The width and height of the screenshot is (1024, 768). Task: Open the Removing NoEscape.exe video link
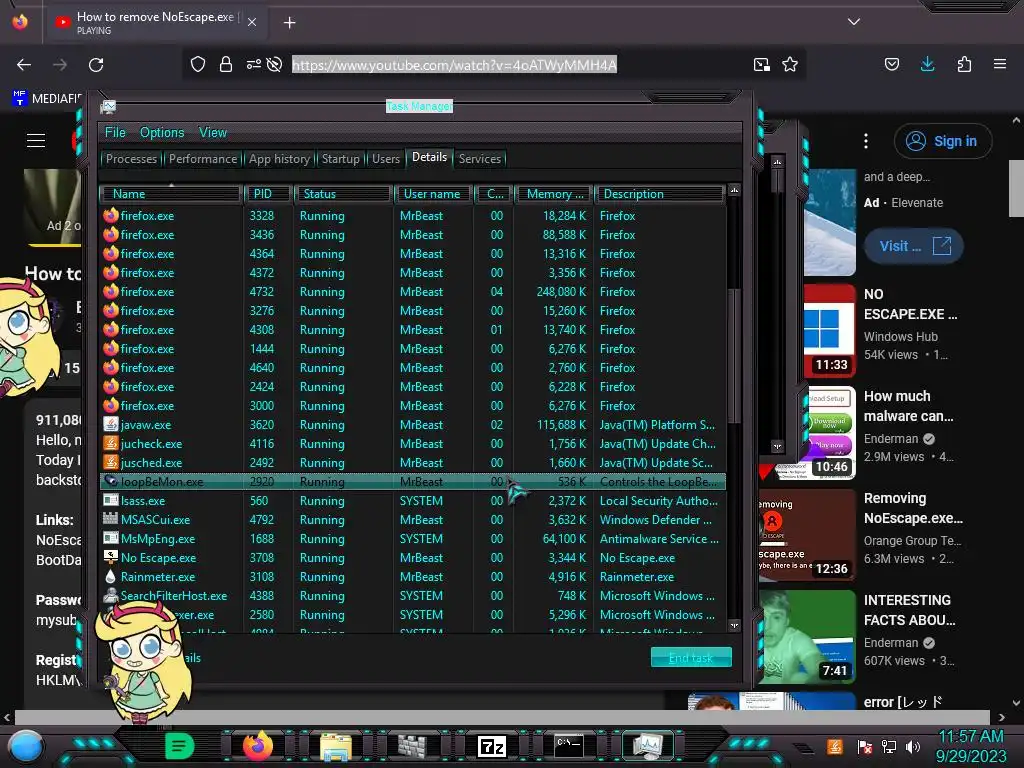tap(913, 508)
